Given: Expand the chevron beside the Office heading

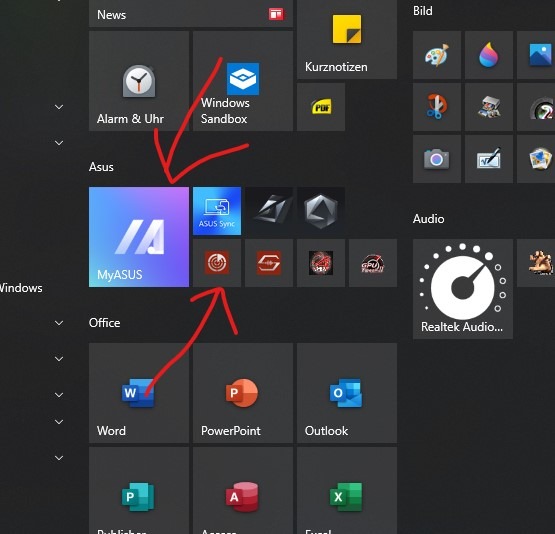Looking at the screenshot, I should [59, 323].
